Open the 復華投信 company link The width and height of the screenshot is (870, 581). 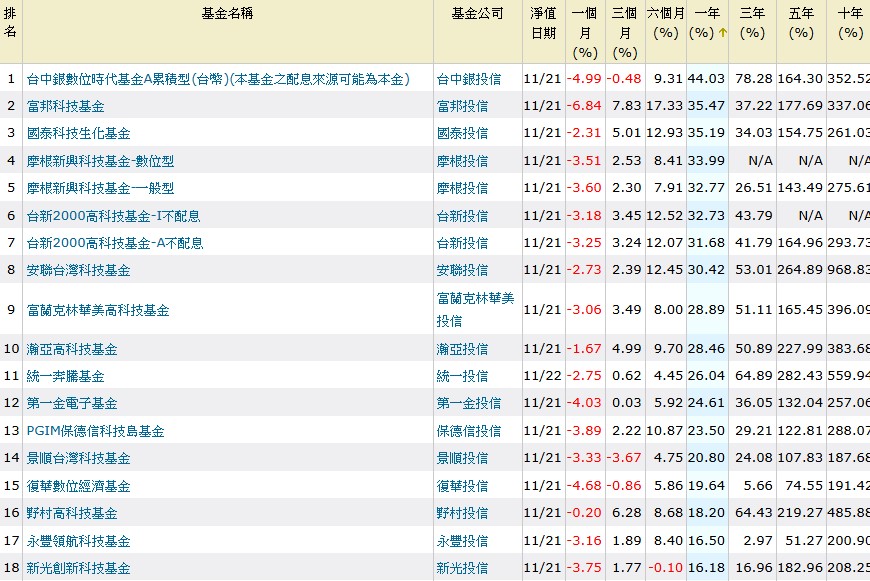462,486
